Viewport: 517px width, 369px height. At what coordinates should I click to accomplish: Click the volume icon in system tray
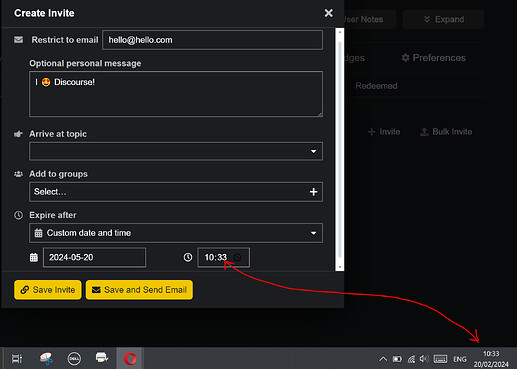pyautogui.click(x=424, y=359)
